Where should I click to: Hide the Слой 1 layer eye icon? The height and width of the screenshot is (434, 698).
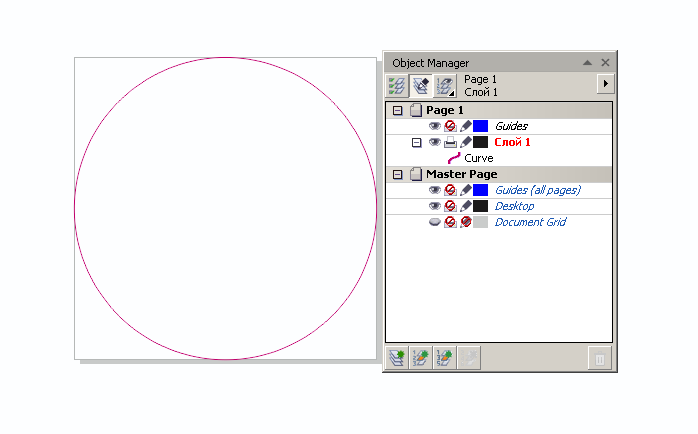(434, 142)
